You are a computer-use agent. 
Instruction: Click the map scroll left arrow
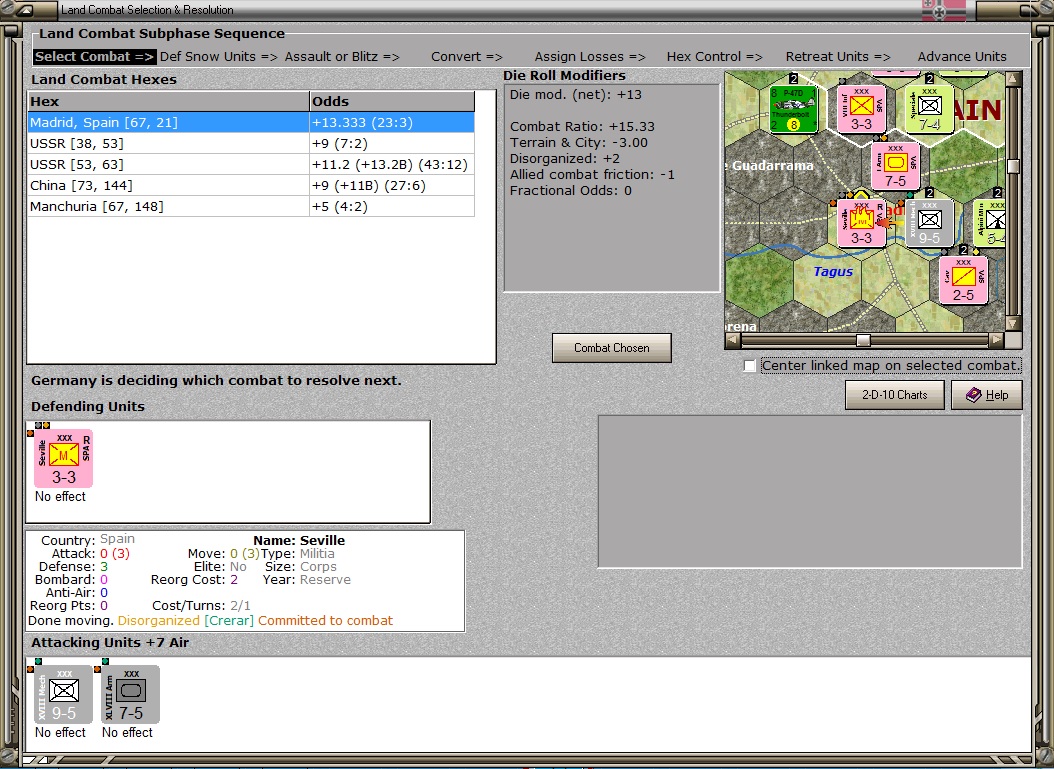[x=732, y=340]
